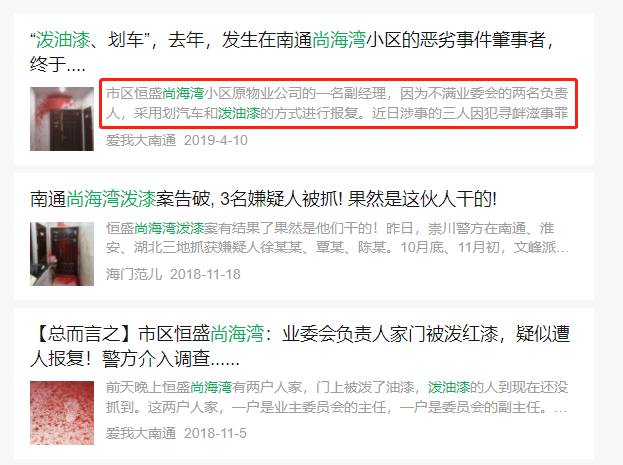This screenshot has height=465, width=623.
Task: Open '【总而言之】市区恒盛尚海湾' article title
Action: click(x=300, y=346)
